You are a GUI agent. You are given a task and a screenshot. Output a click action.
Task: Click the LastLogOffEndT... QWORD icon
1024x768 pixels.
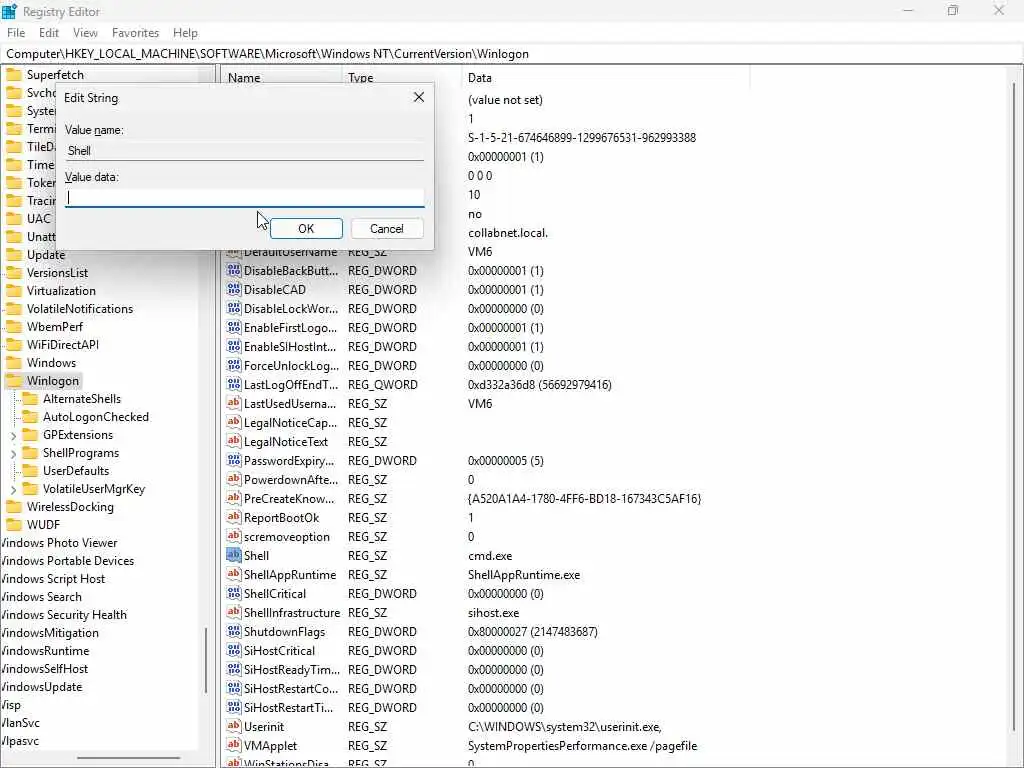click(x=233, y=384)
